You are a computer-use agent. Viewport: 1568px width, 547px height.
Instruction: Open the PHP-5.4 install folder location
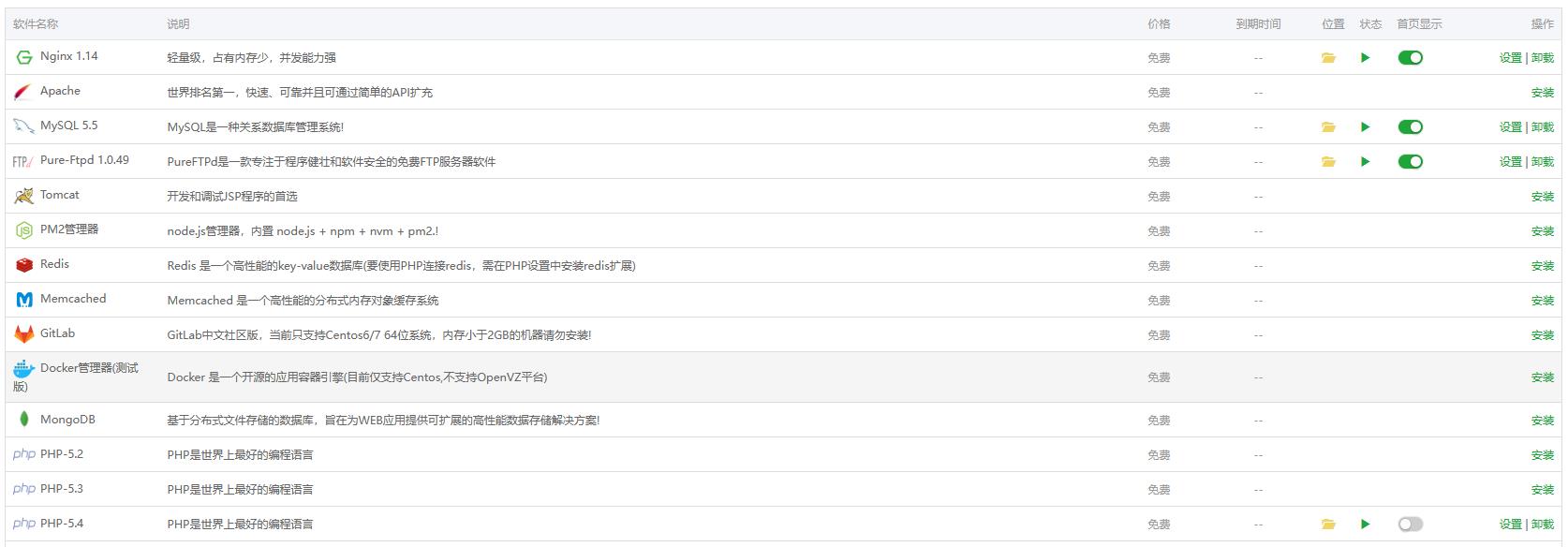pos(1328,525)
